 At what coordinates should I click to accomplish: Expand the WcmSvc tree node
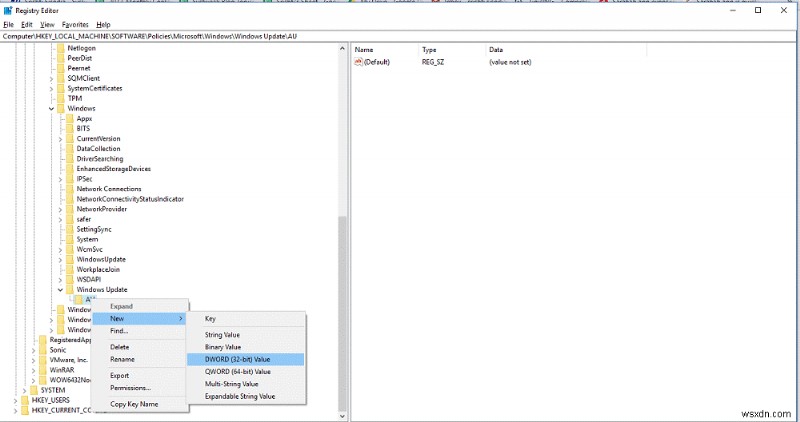[x=60, y=250]
